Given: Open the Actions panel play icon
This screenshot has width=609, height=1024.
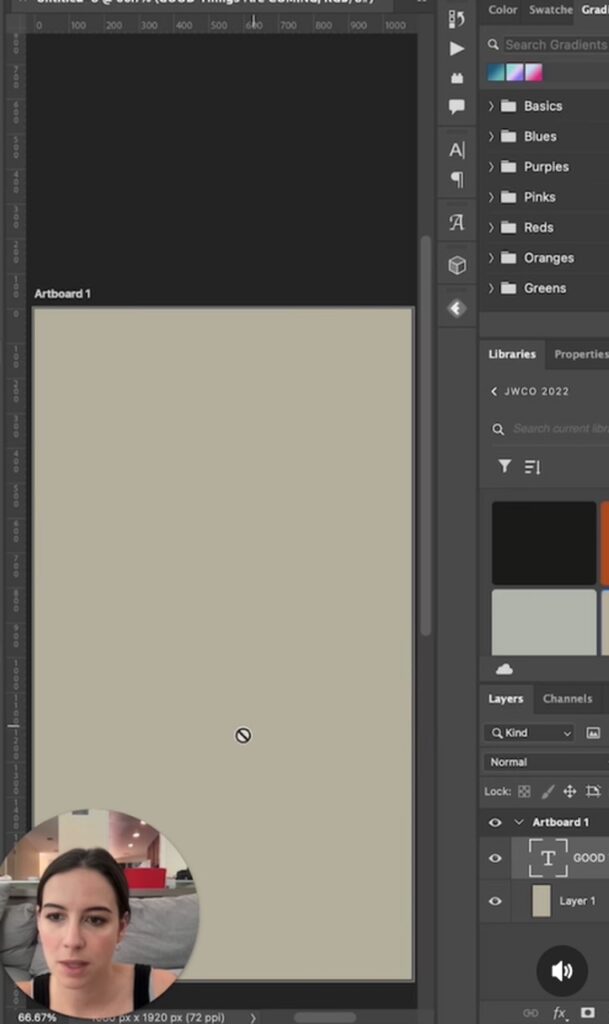Looking at the screenshot, I should (457, 49).
